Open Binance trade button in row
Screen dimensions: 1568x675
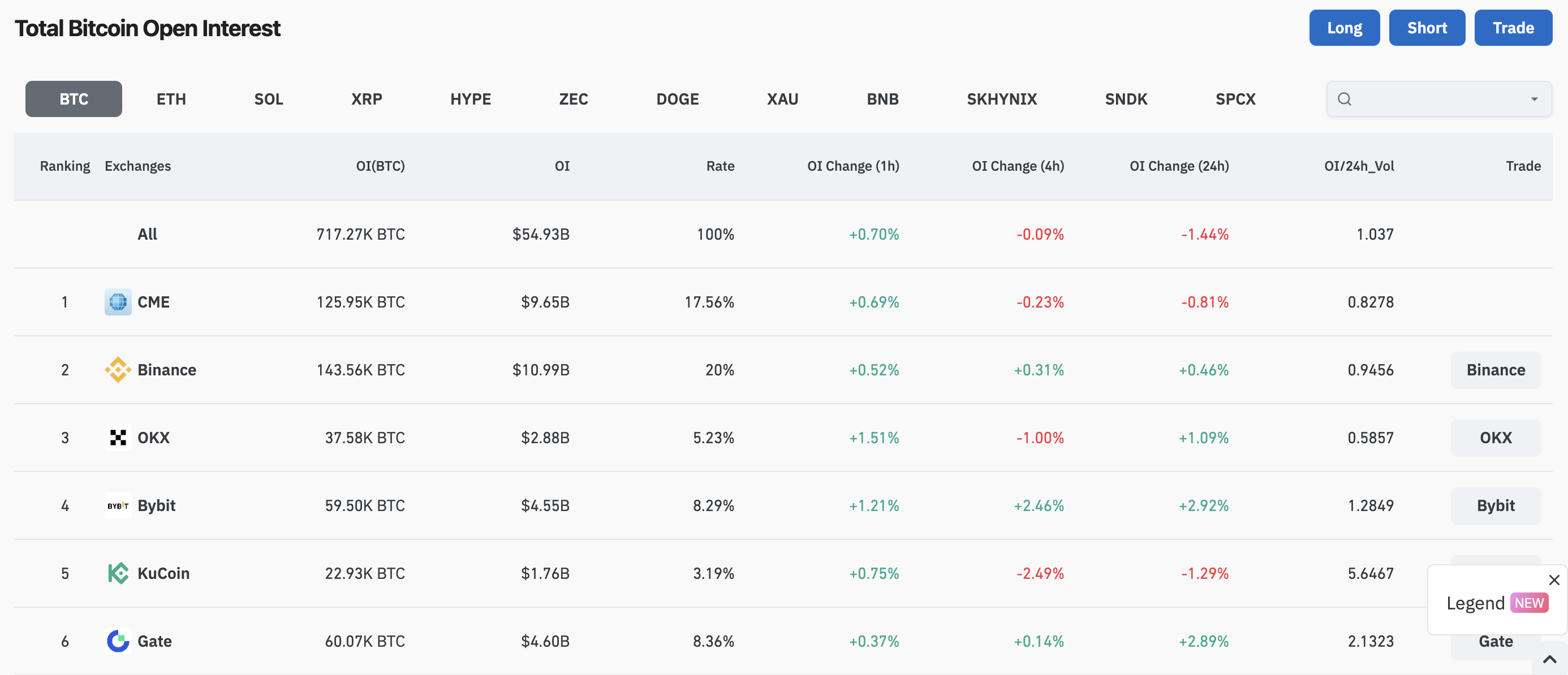tap(1496, 370)
